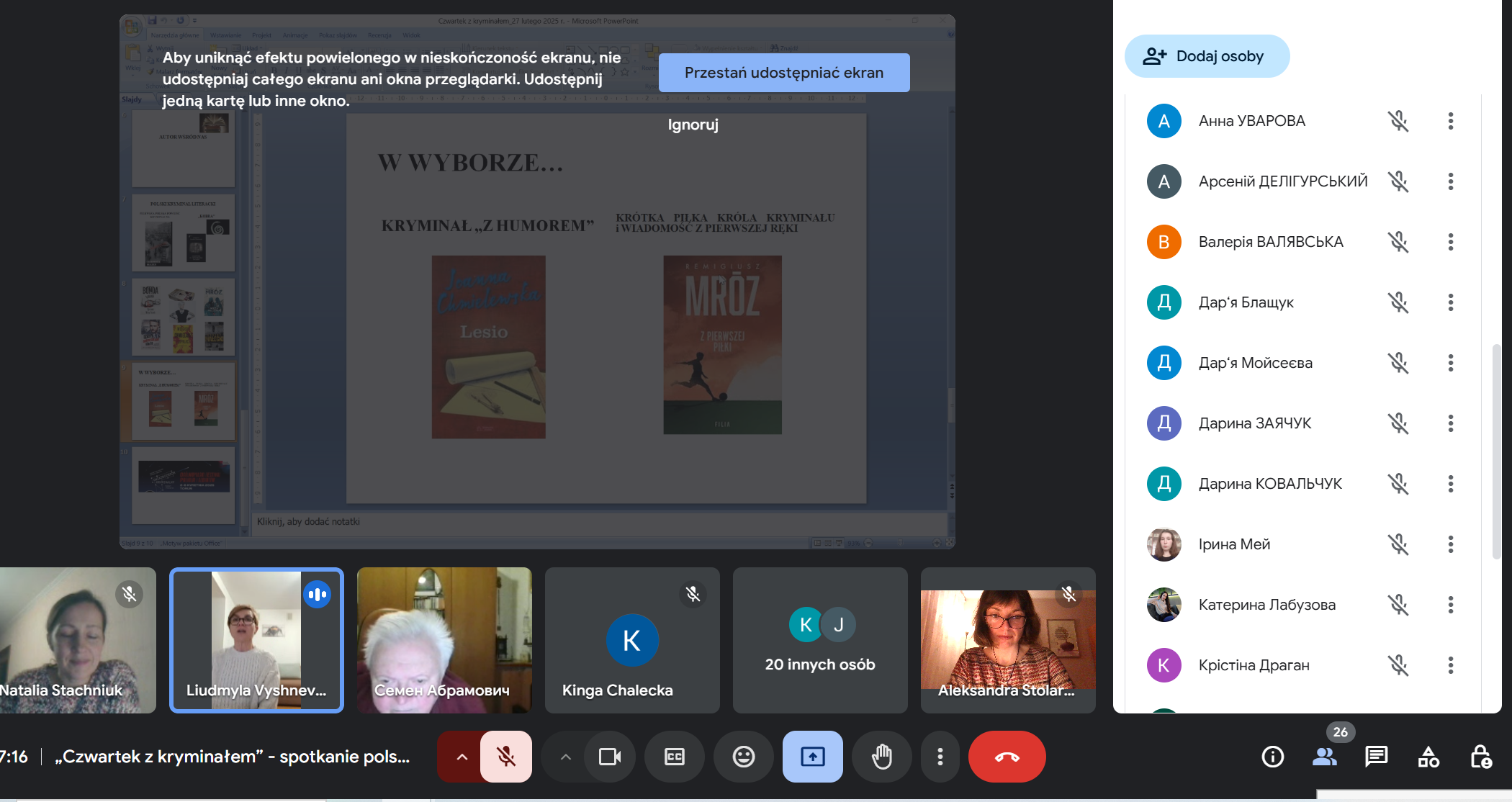This screenshot has height=802, width=1512.
Task: Click Валерія ВАЛЯВСЬКА orange avatar
Action: point(1164,242)
